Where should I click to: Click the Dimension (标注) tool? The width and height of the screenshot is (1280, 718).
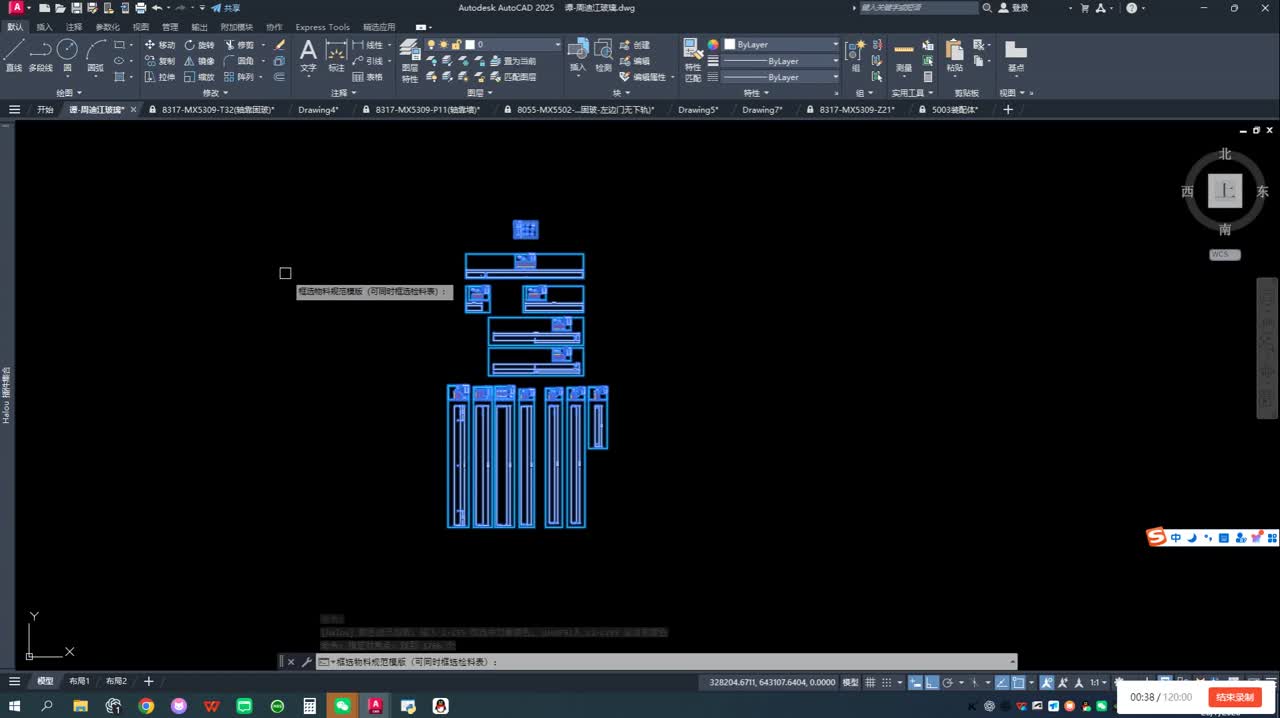click(x=336, y=56)
